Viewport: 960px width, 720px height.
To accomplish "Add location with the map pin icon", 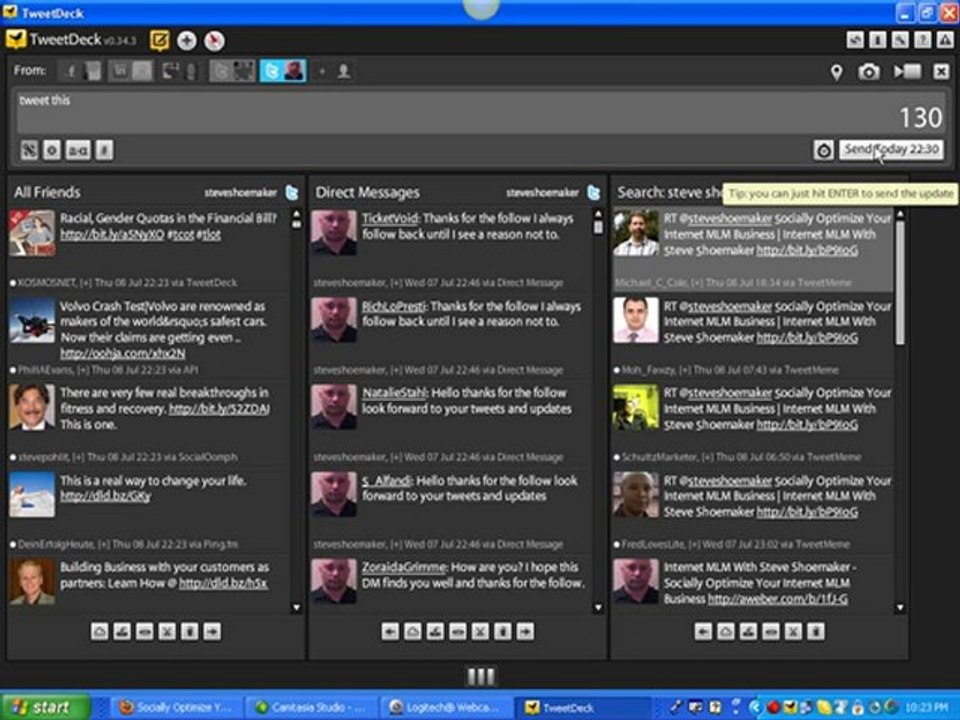I will click(836, 72).
